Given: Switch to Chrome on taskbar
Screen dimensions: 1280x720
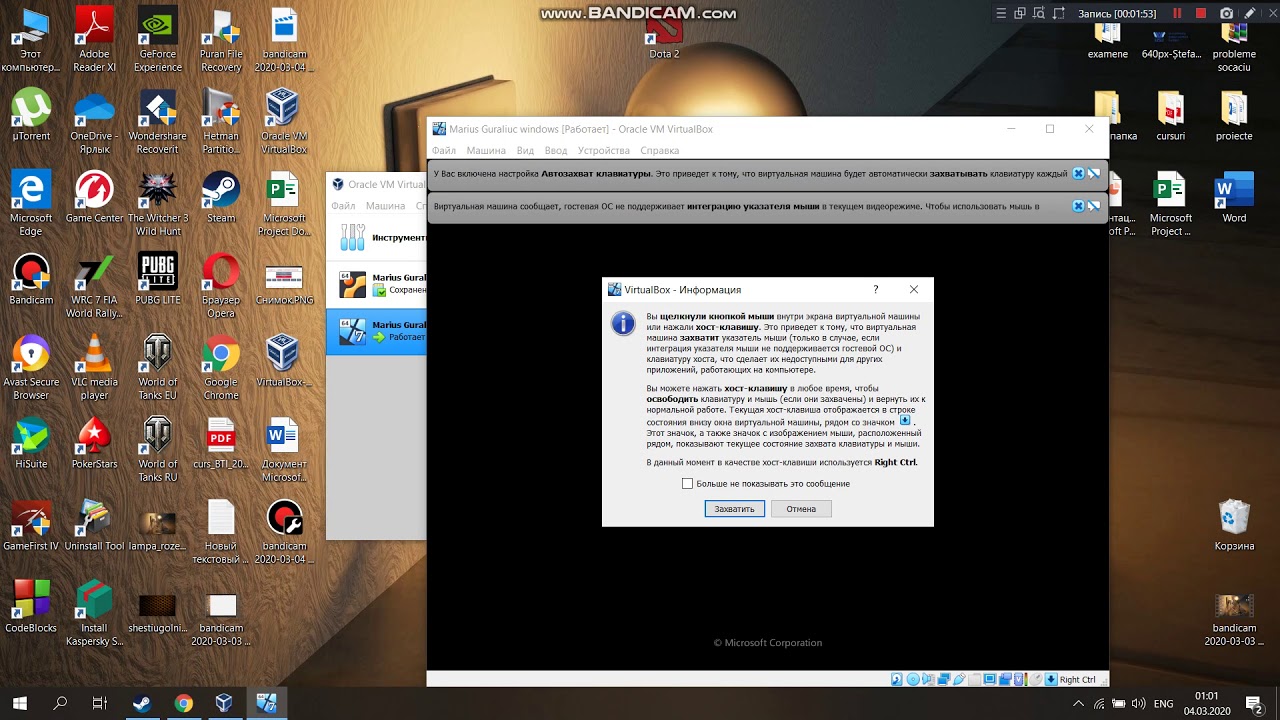Looking at the screenshot, I should pyautogui.click(x=183, y=704).
